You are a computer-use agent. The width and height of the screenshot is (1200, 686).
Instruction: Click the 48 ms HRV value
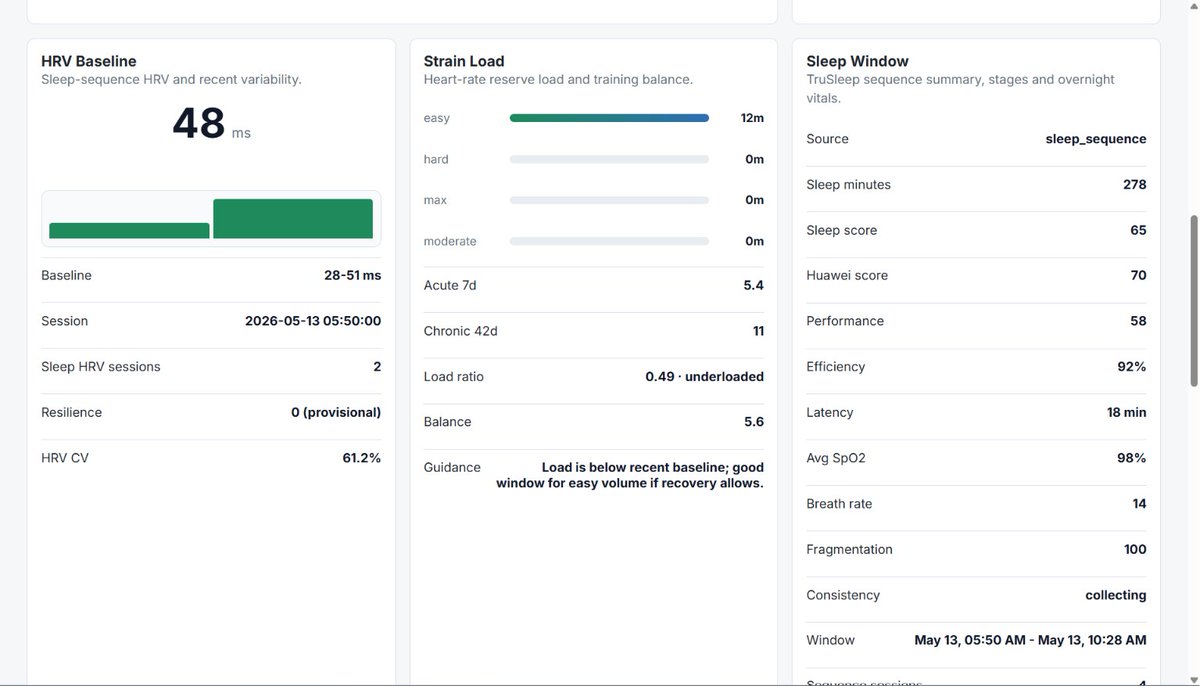click(211, 124)
